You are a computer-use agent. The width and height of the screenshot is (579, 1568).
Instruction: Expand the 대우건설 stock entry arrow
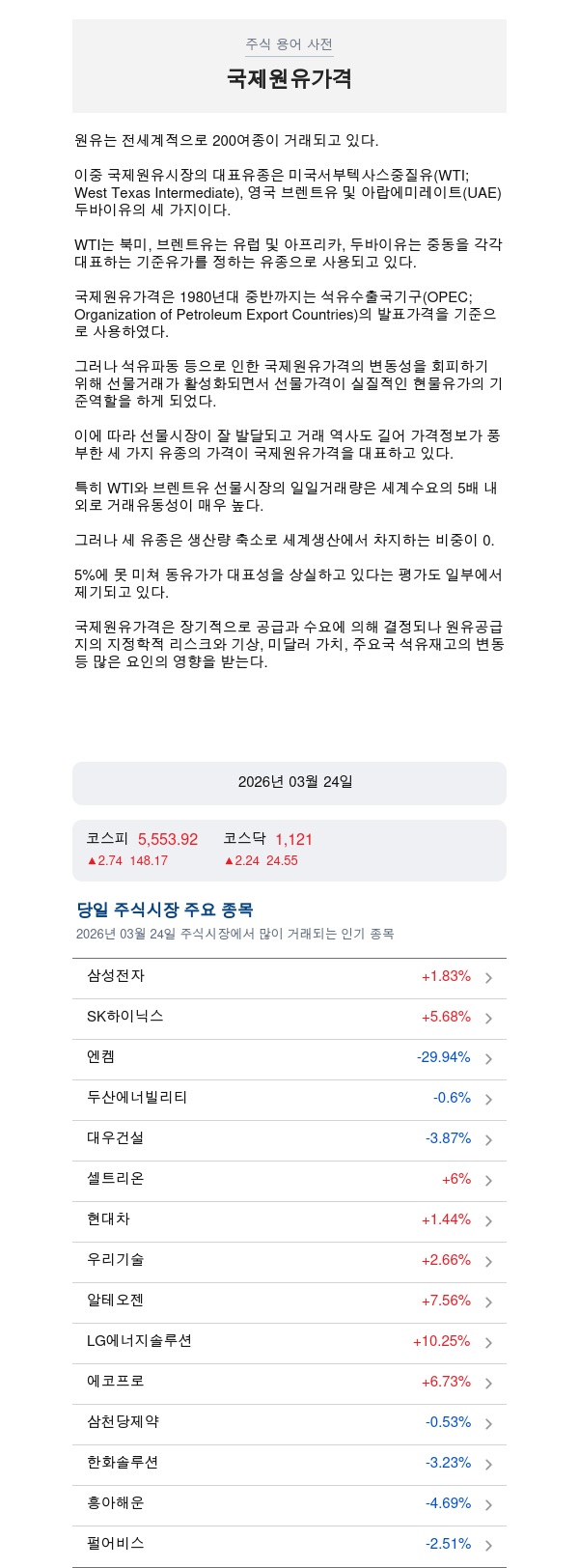click(x=488, y=1140)
